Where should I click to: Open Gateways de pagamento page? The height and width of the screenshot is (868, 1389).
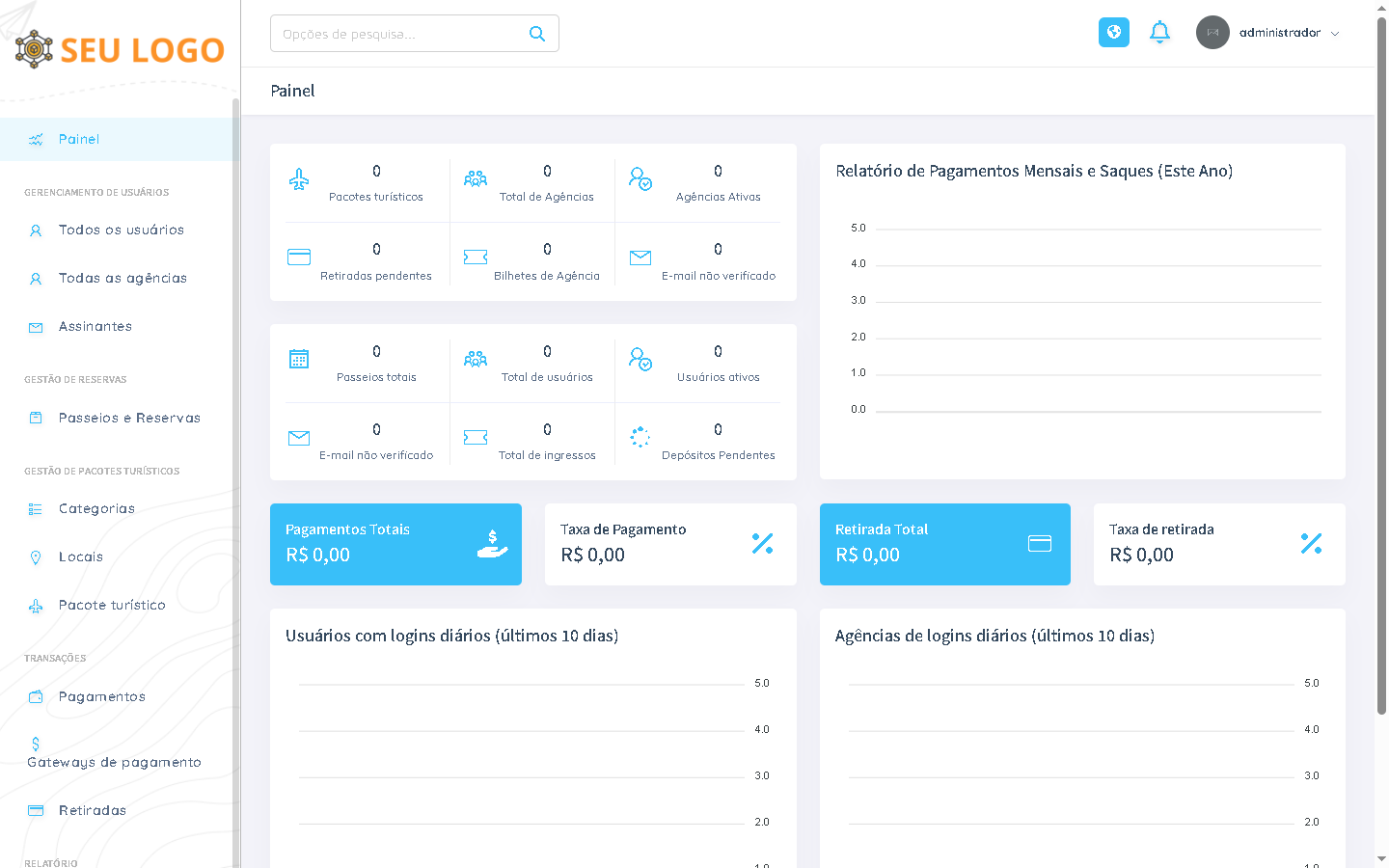click(114, 762)
